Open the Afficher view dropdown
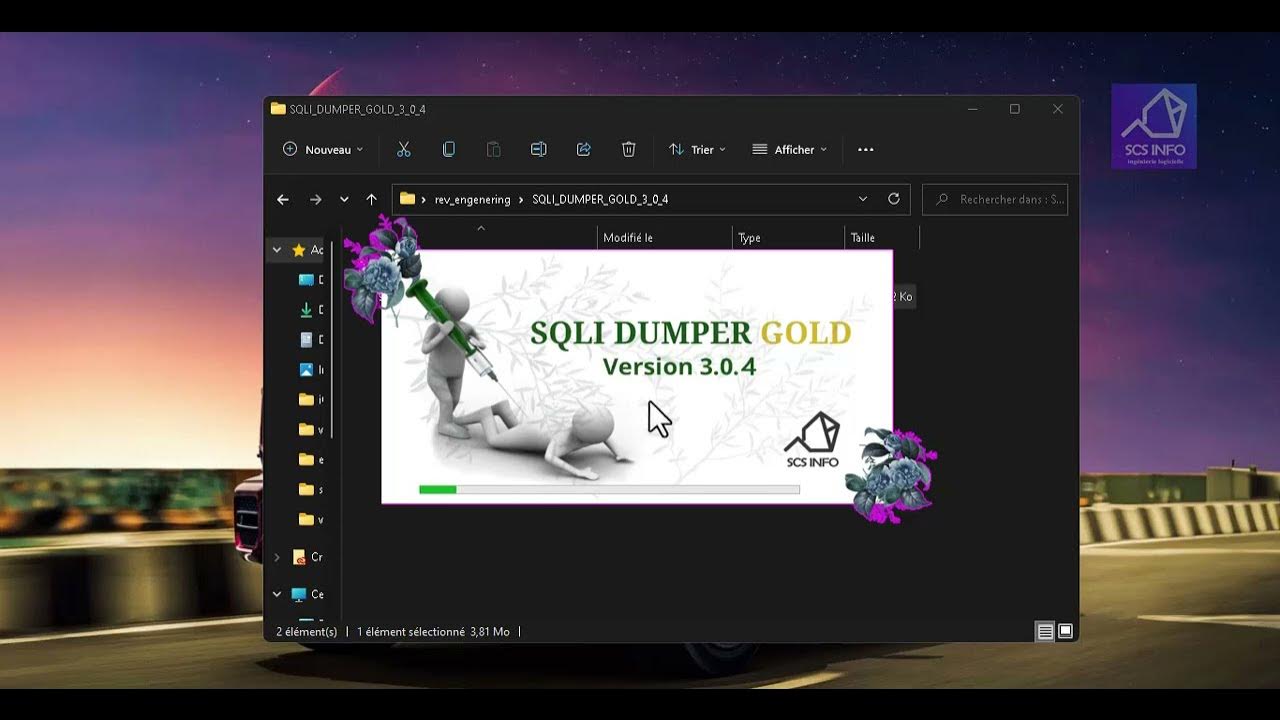Image resolution: width=1280 pixels, height=720 pixels. coord(790,149)
